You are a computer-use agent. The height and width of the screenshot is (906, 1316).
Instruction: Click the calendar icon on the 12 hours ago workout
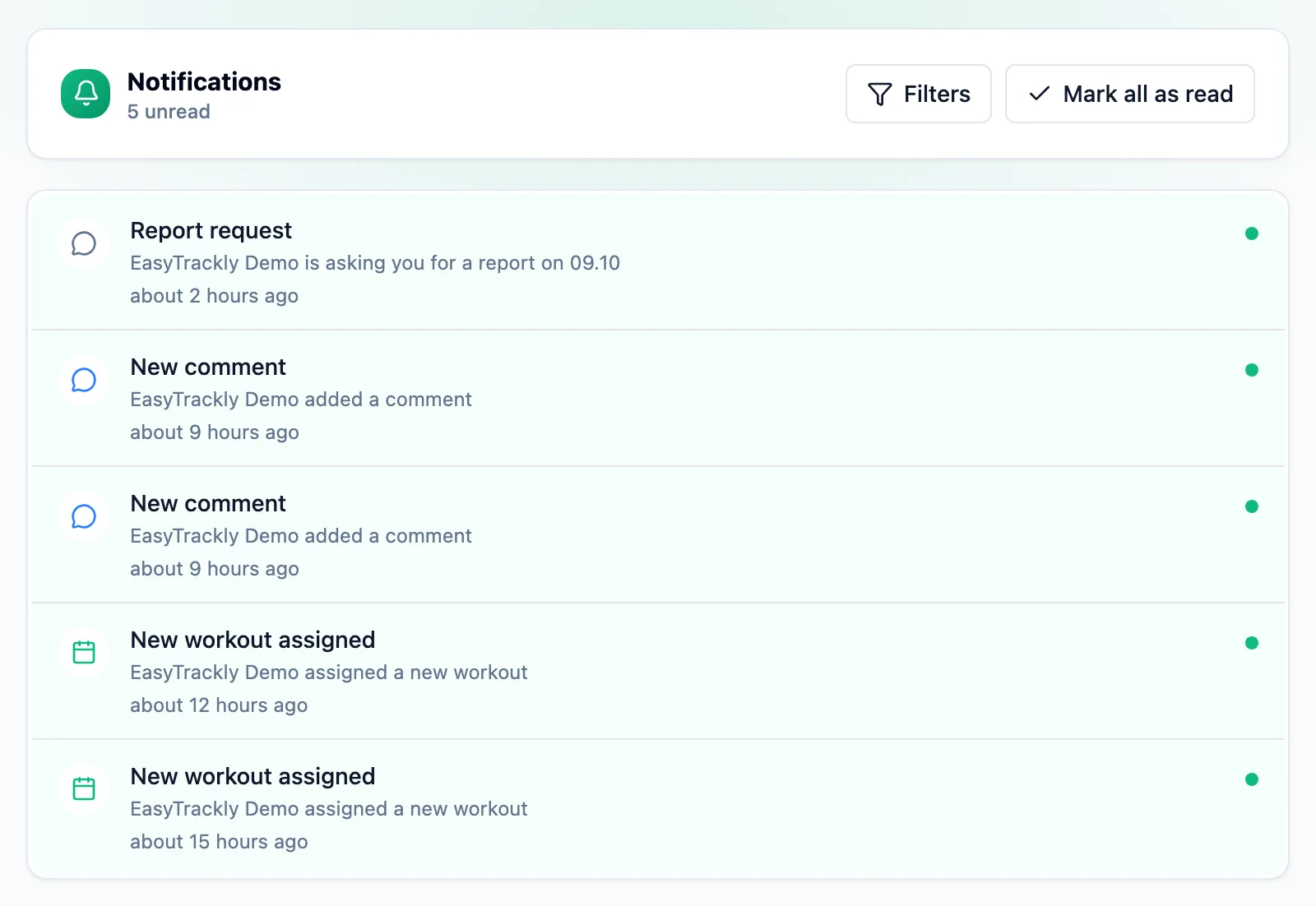(84, 653)
